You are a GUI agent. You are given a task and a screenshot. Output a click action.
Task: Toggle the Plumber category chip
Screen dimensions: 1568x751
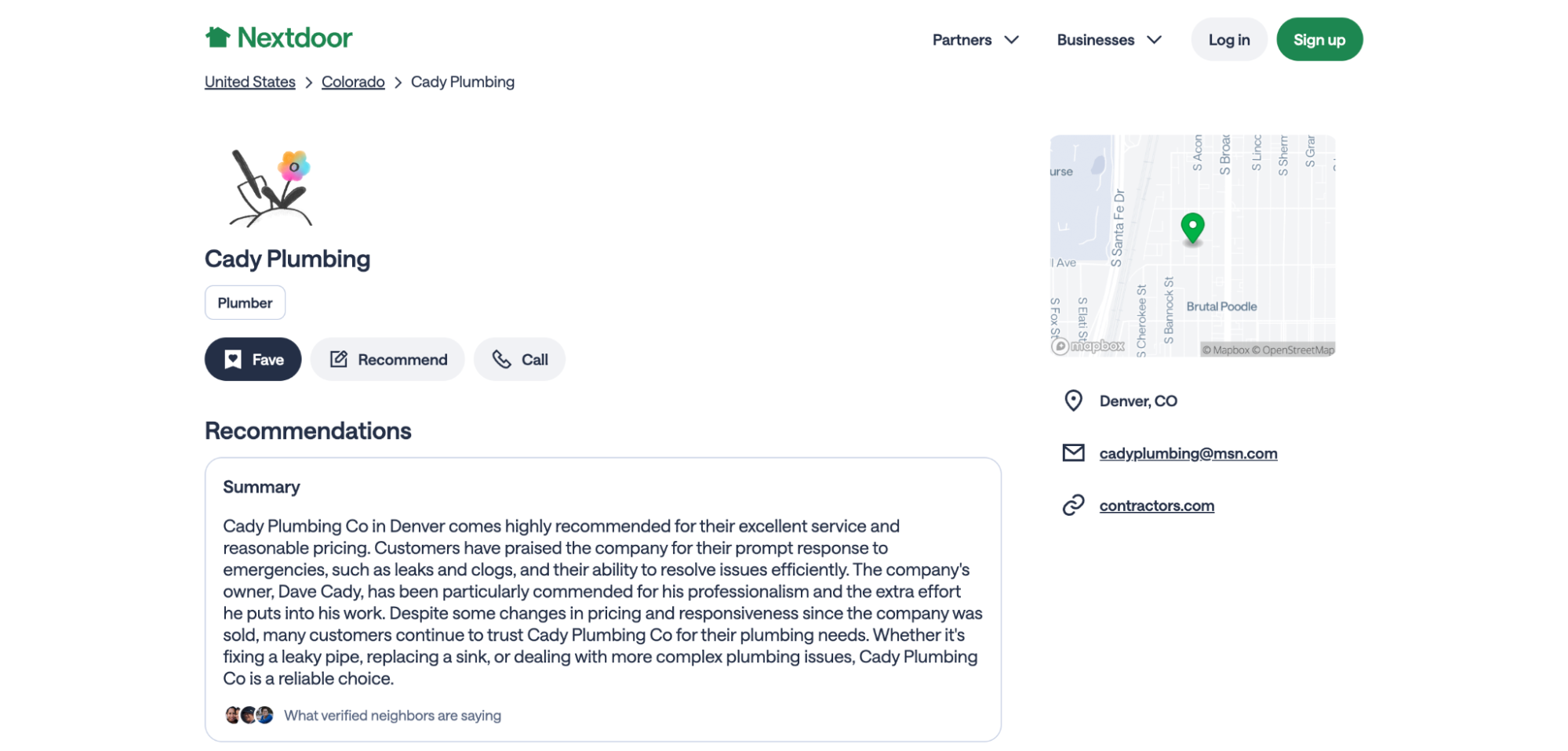pos(245,303)
